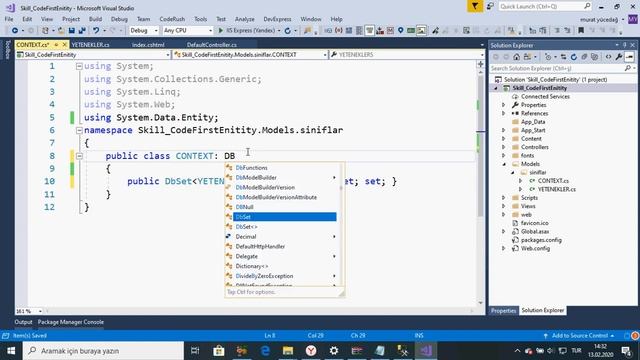The image size is (640, 360).
Task: Click the browser Refresh icon in toolbar
Action: (x=288, y=31)
